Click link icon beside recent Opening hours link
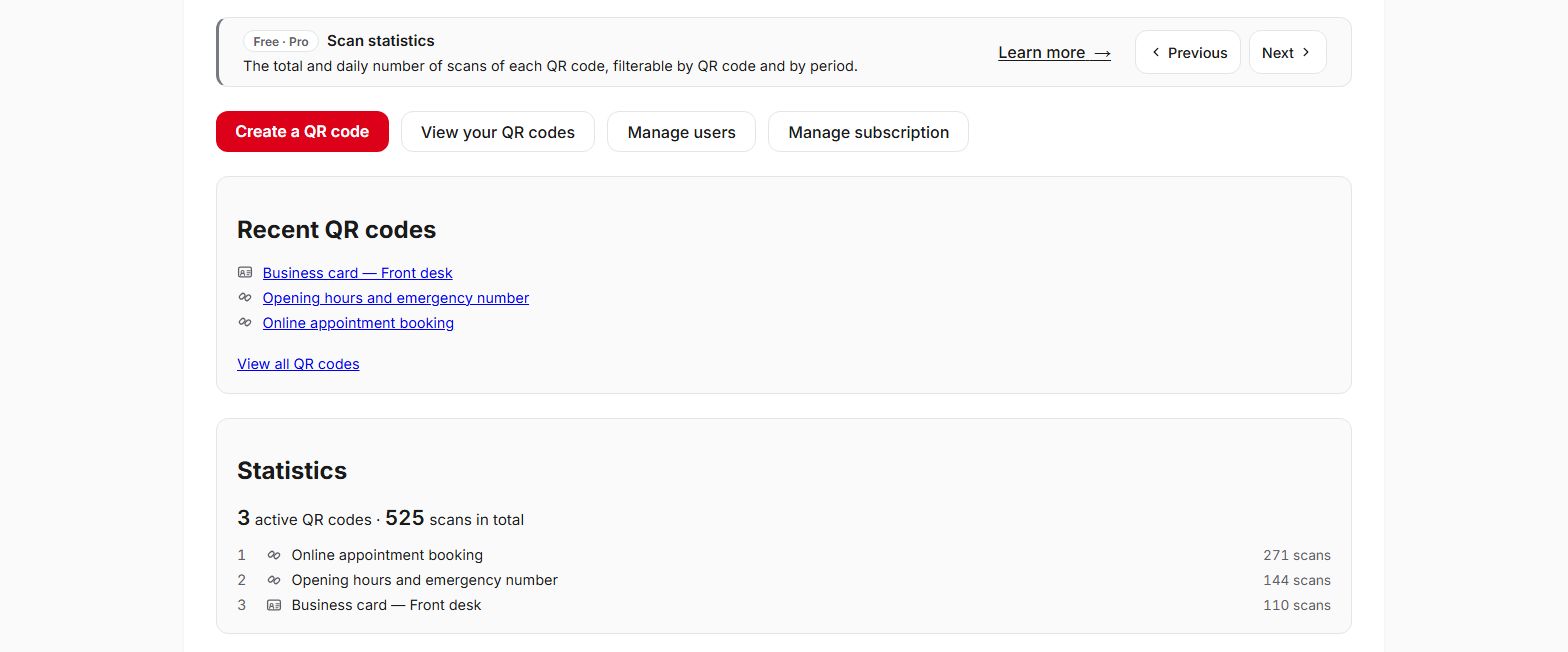Image resolution: width=1568 pixels, height=652 pixels. click(245, 297)
